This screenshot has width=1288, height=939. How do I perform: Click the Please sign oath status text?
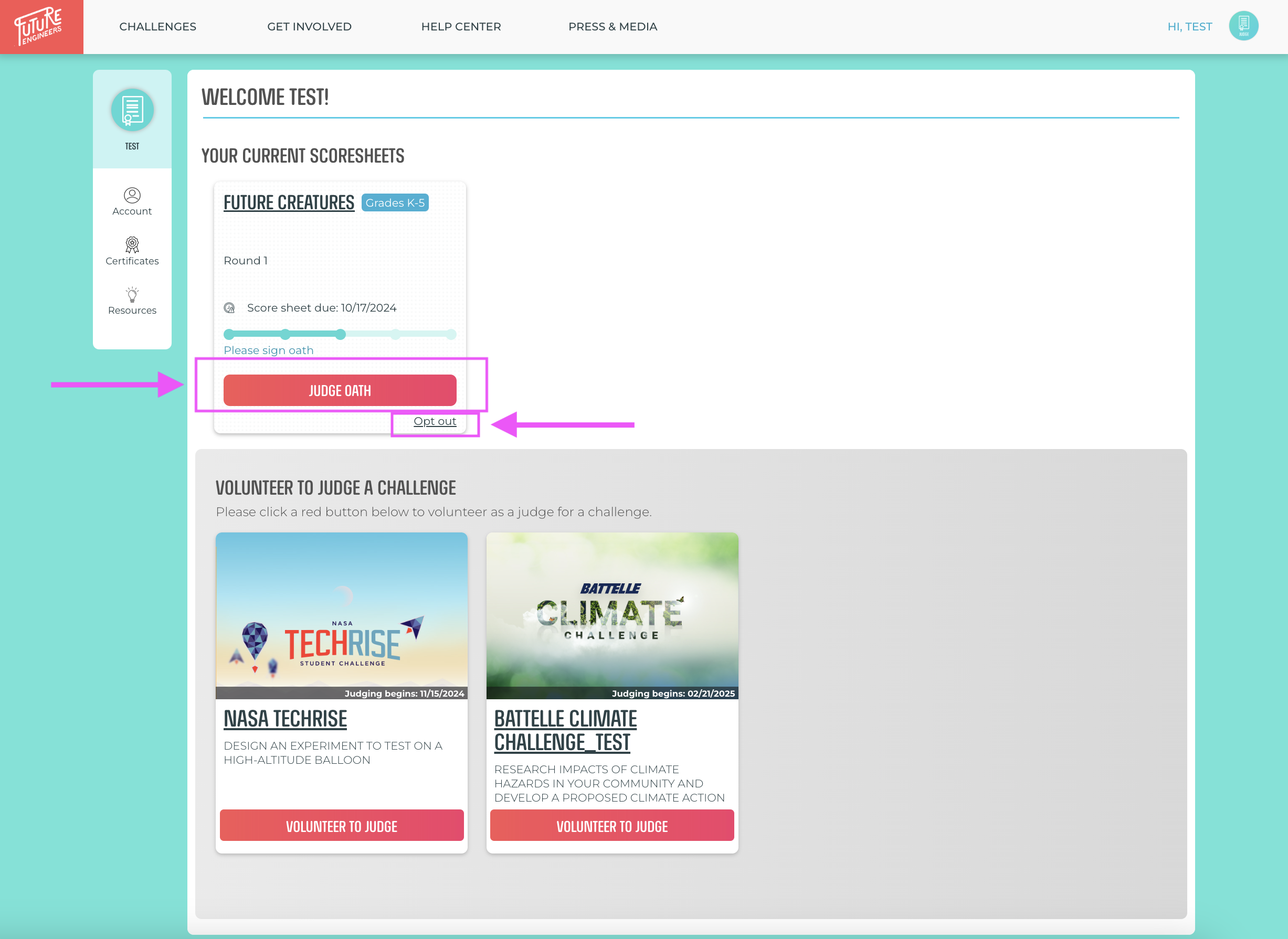268,350
